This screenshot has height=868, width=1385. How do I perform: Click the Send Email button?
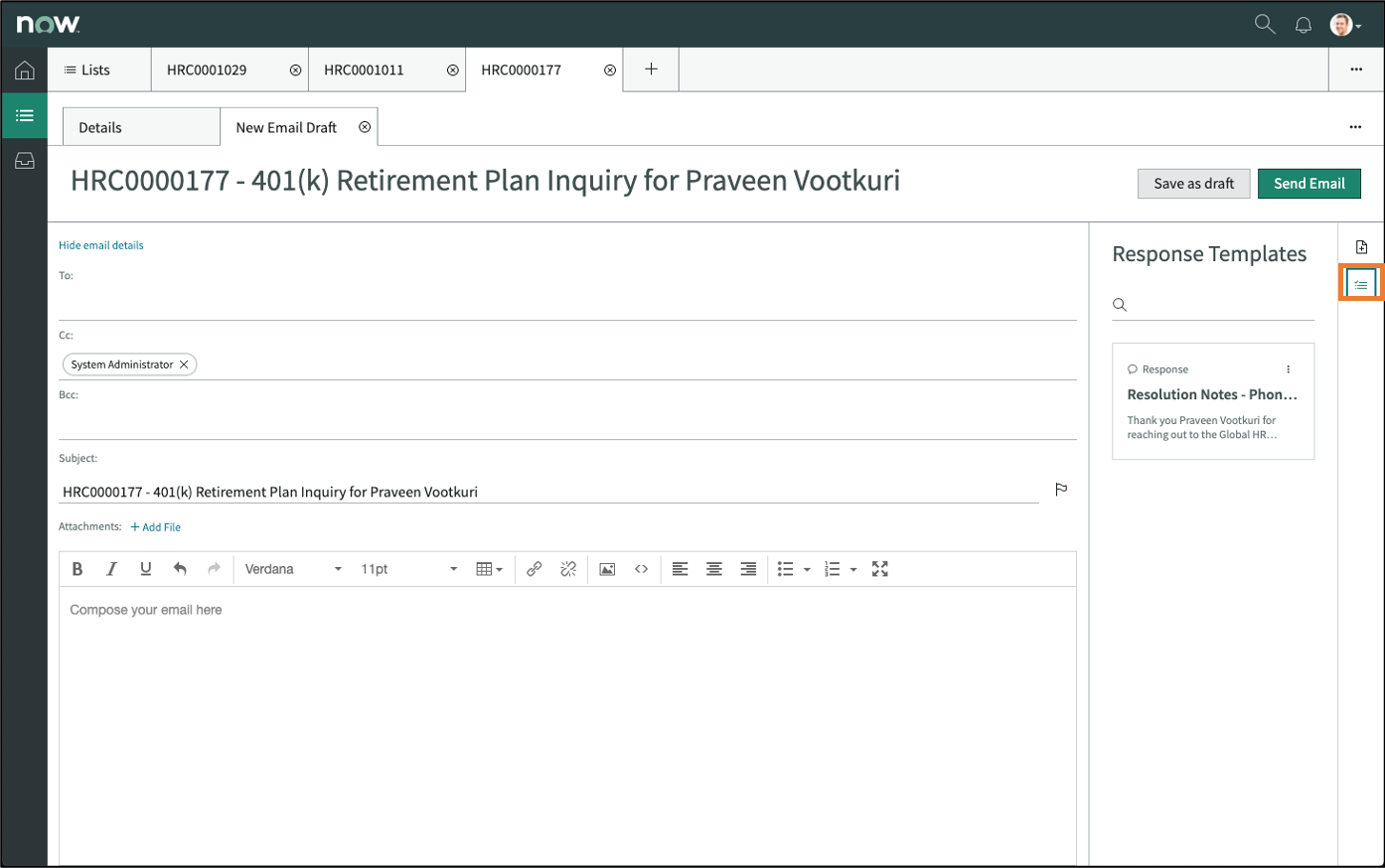(x=1308, y=184)
